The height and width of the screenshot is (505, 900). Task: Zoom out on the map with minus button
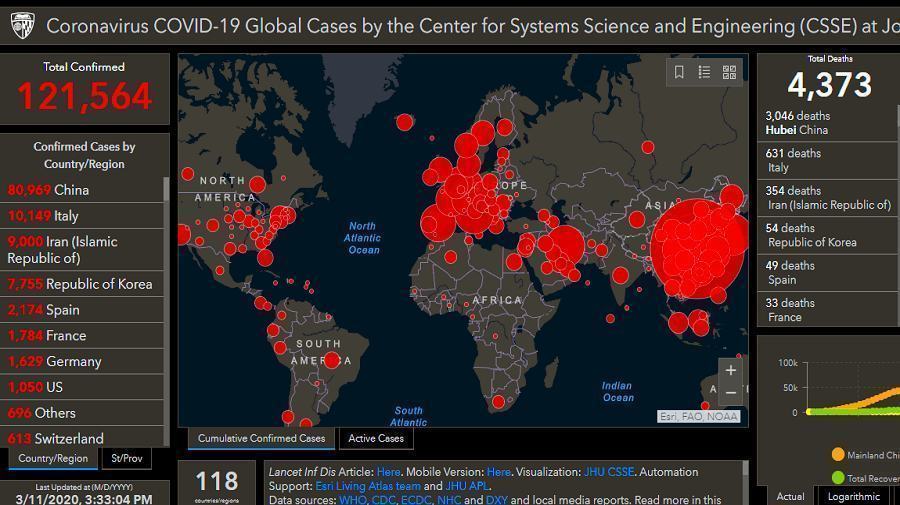[x=731, y=394]
